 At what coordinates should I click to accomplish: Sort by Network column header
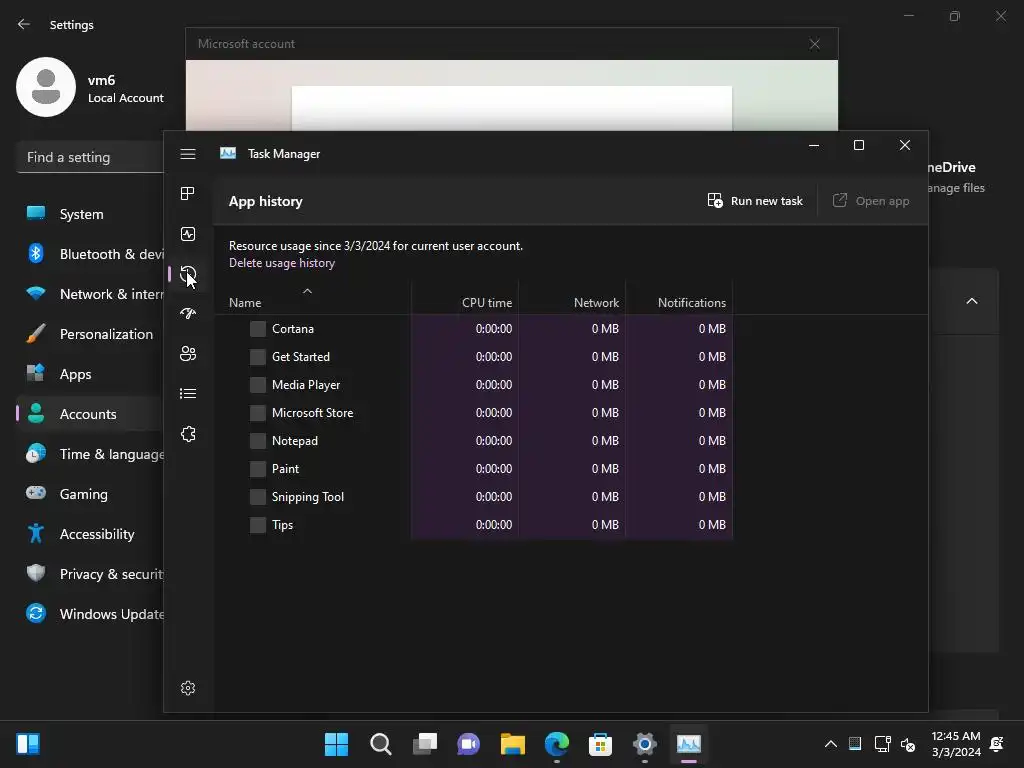point(572,298)
